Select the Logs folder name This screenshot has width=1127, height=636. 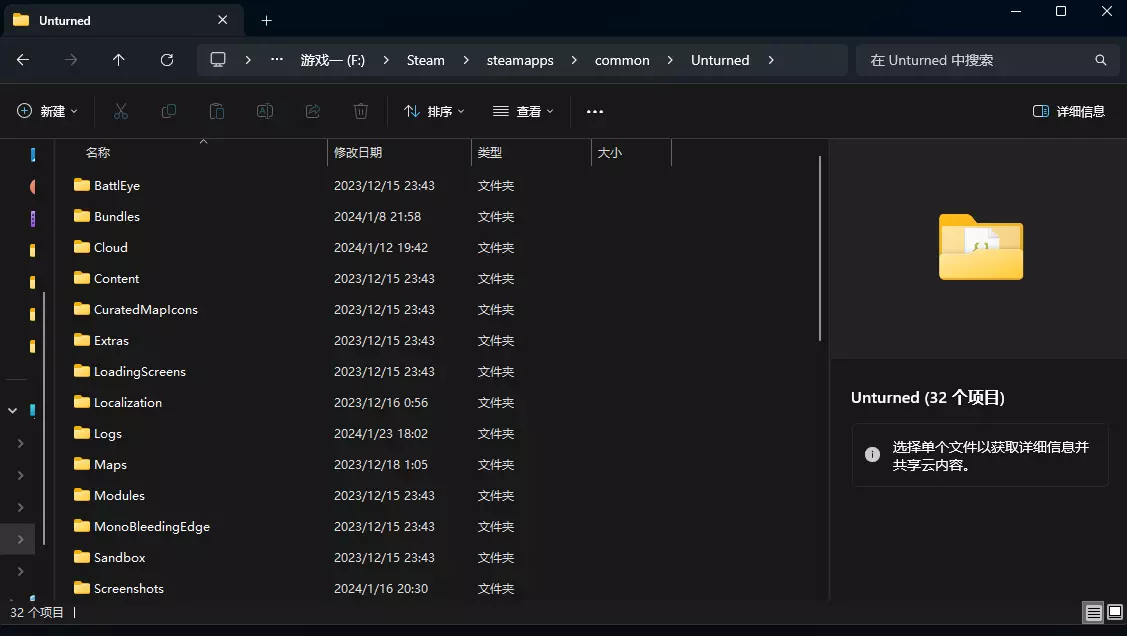[108, 433]
